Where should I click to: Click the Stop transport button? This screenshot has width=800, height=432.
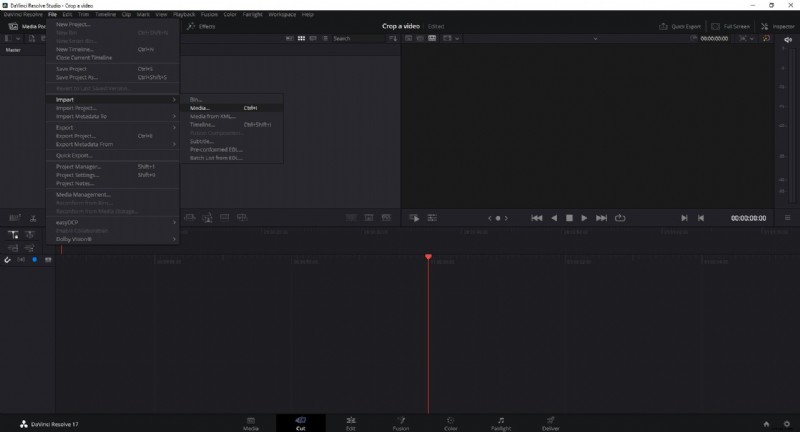click(x=569, y=218)
